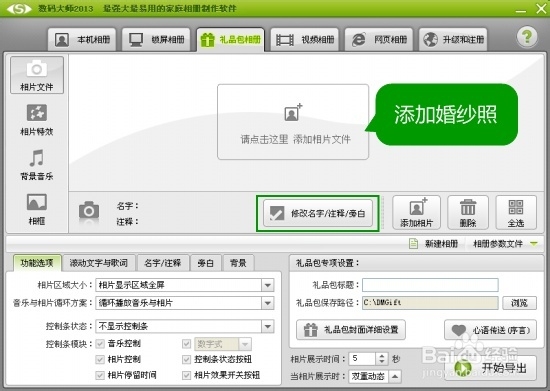Open 背景音乐 music note in sidebar
550x391 pixels.
point(37,164)
